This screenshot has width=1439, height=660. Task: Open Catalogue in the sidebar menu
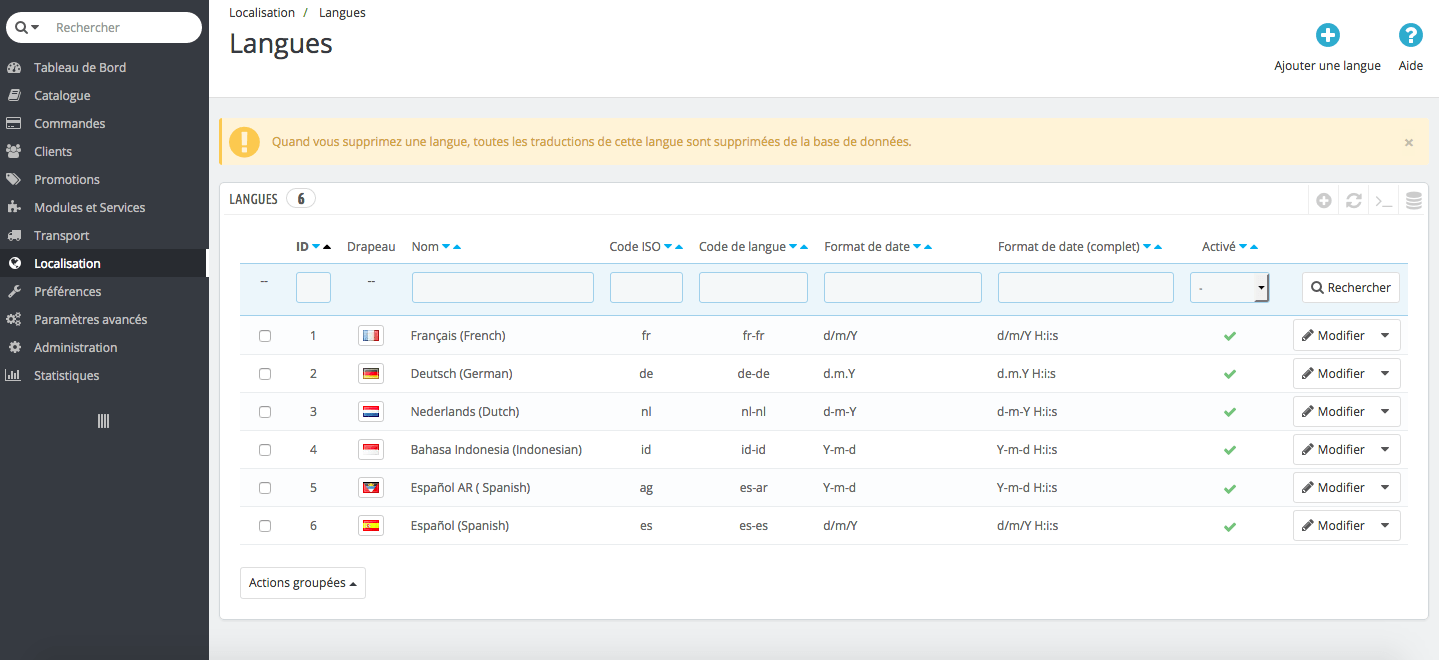pyautogui.click(x=62, y=96)
